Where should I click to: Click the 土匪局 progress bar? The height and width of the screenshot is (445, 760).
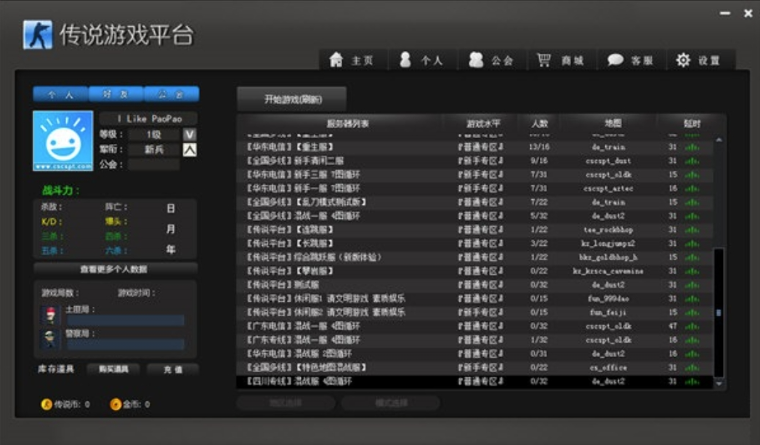(126, 320)
